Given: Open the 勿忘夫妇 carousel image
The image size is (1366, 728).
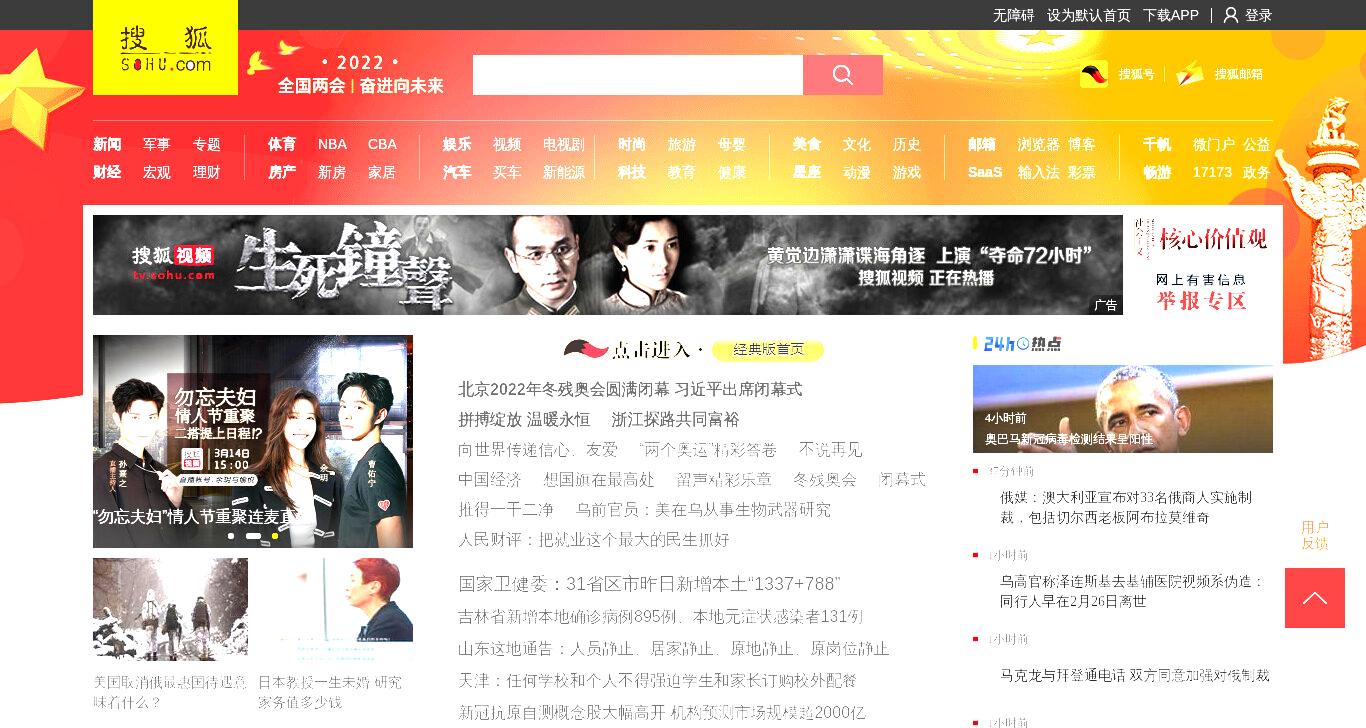Looking at the screenshot, I should point(253,441).
